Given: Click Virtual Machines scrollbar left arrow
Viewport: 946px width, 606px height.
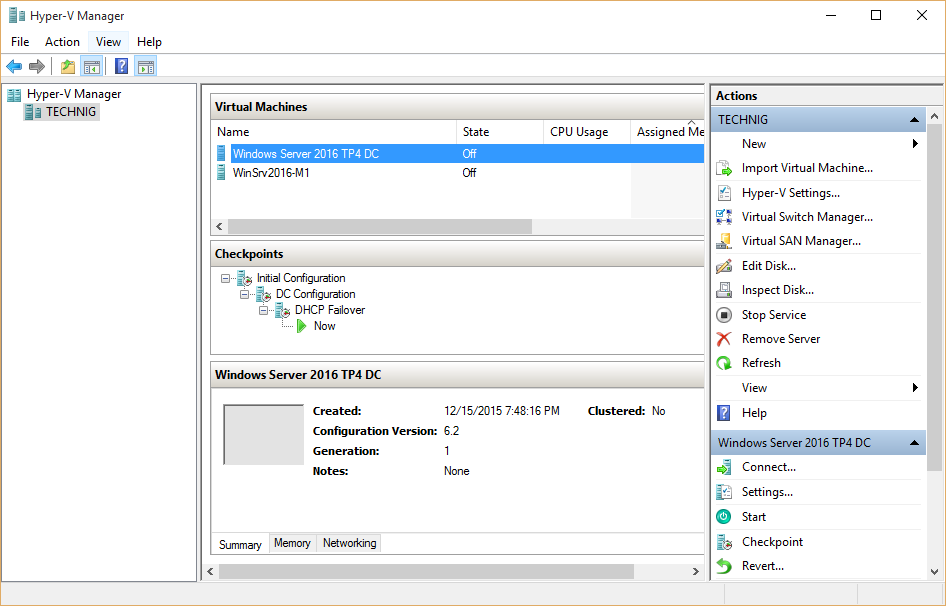Looking at the screenshot, I should pyautogui.click(x=219, y=226).
